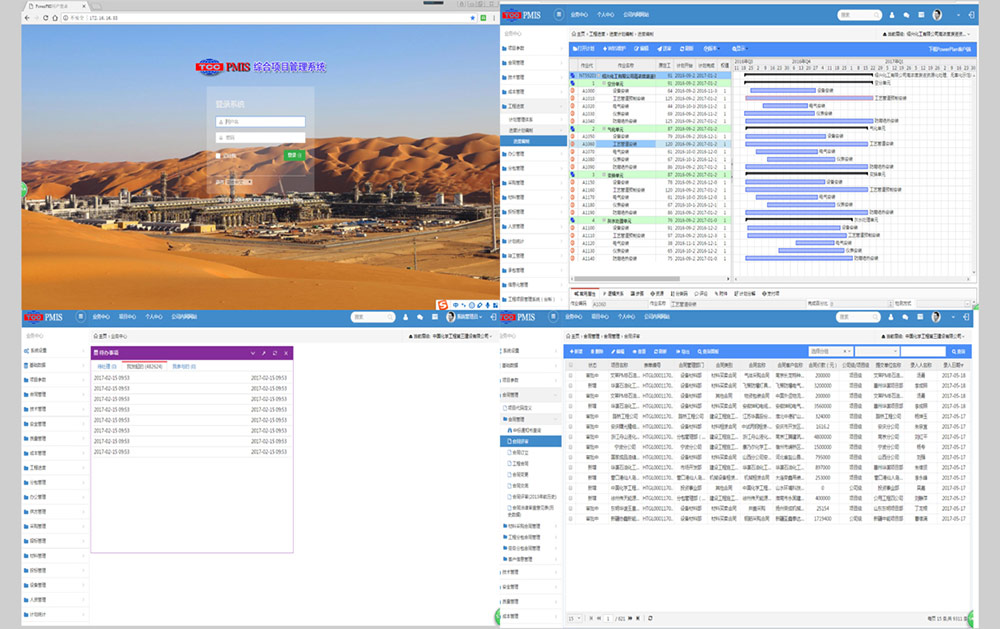Screen dimensions: 1000x629
Task: Collapse the purple to-do panel with chevron
Action: 252,353
